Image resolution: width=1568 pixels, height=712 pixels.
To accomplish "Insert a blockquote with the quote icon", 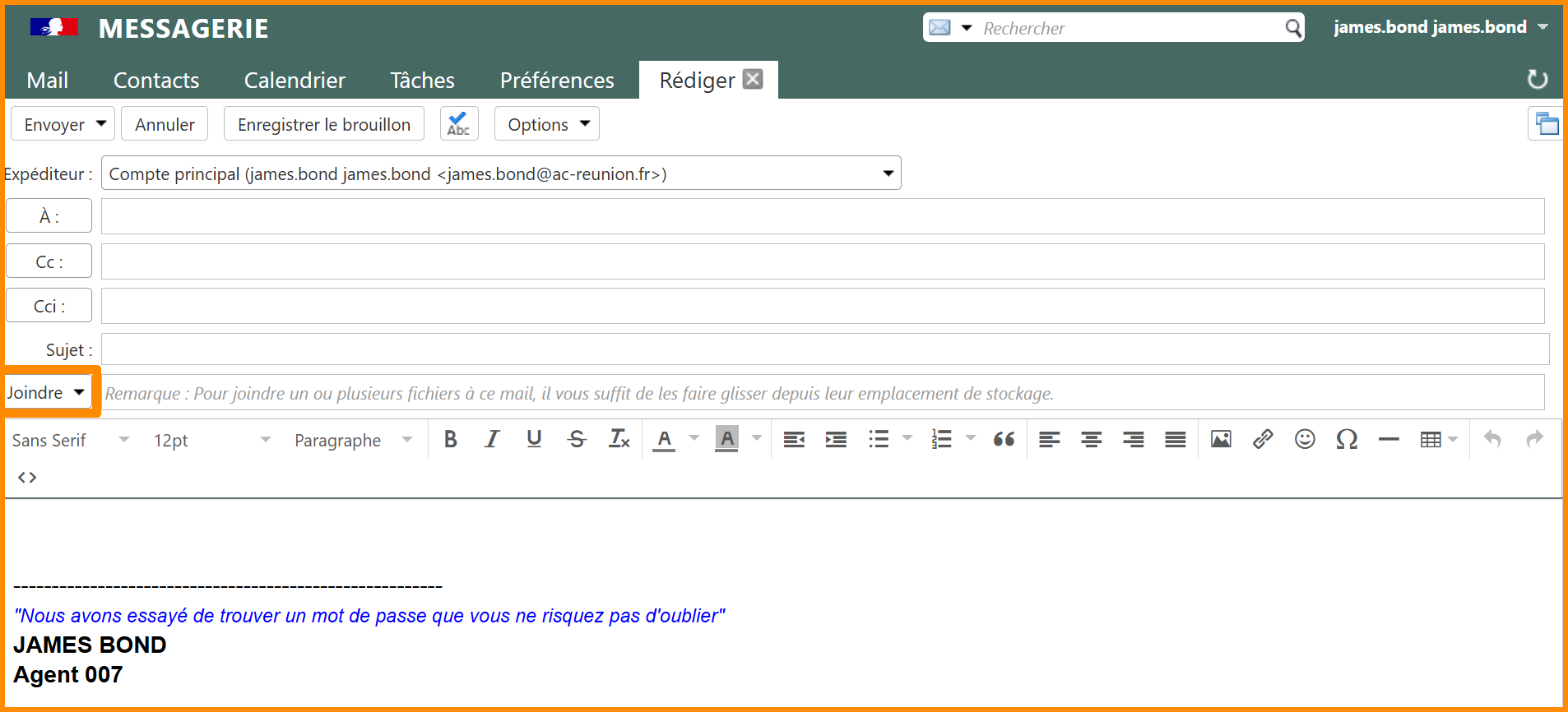I will click(1004, 440).
